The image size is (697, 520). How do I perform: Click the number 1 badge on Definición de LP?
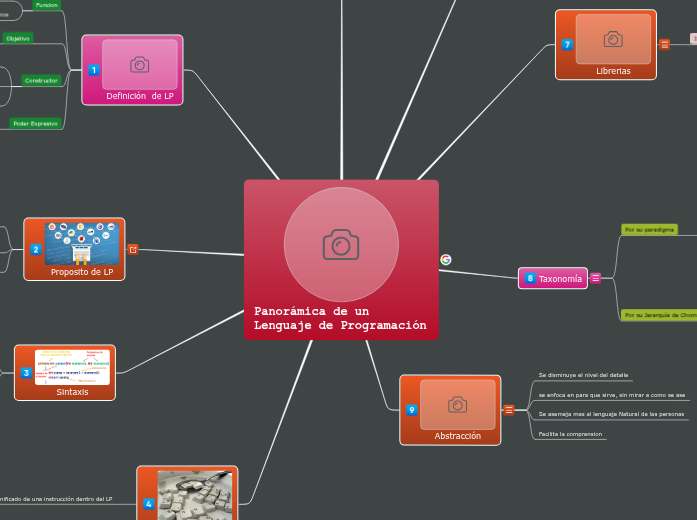(x=94, y=70)
